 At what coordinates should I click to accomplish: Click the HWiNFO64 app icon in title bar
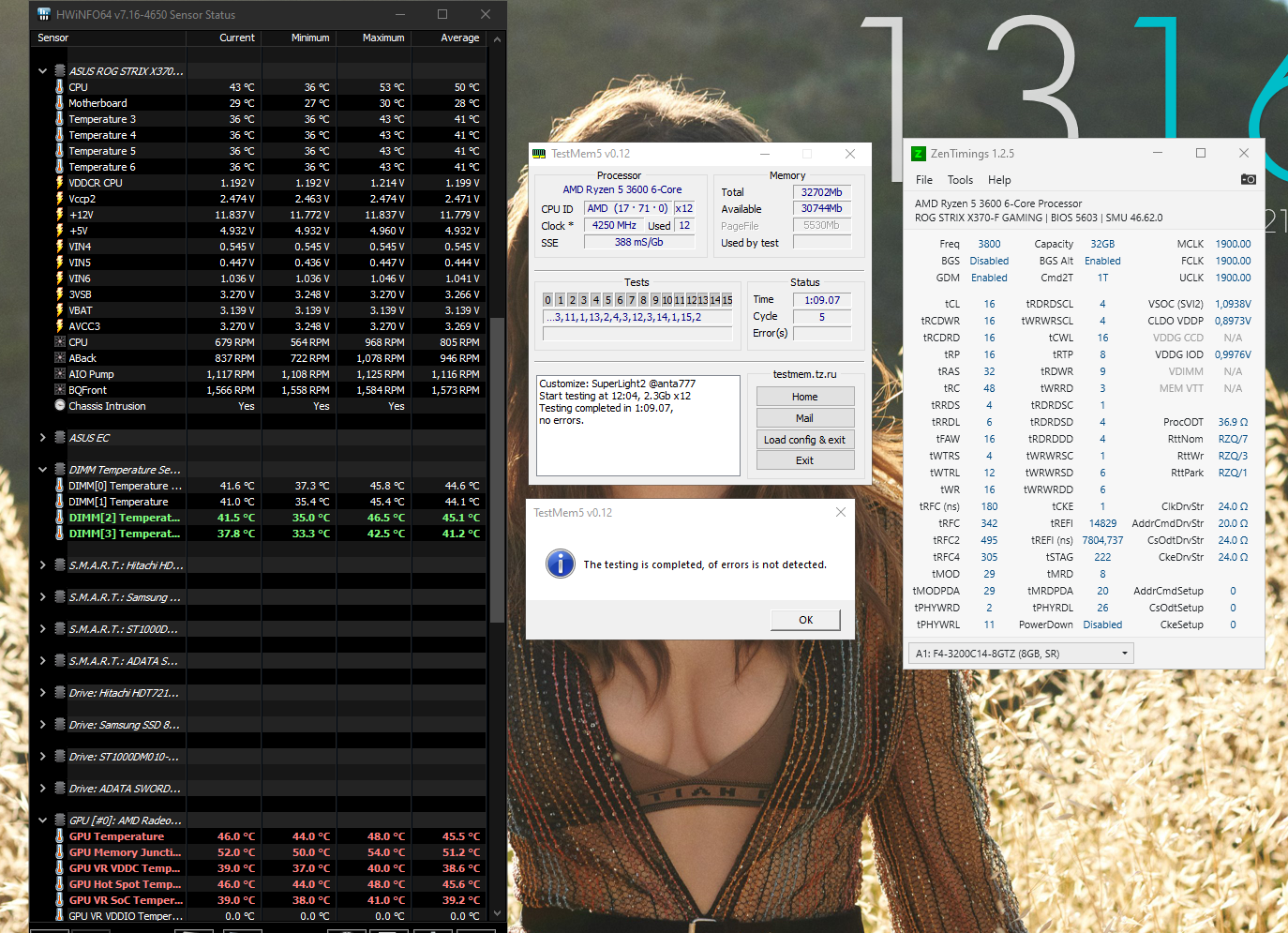pos(43,14)
